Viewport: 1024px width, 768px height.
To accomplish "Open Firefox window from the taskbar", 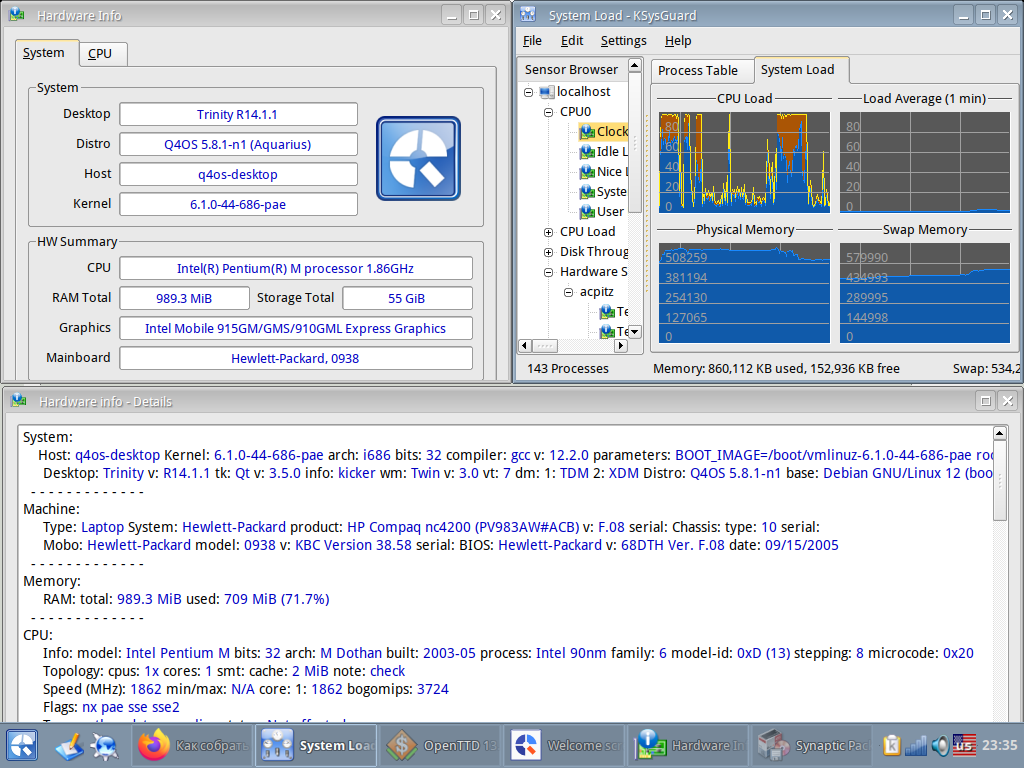I will [x=192, y=746].
